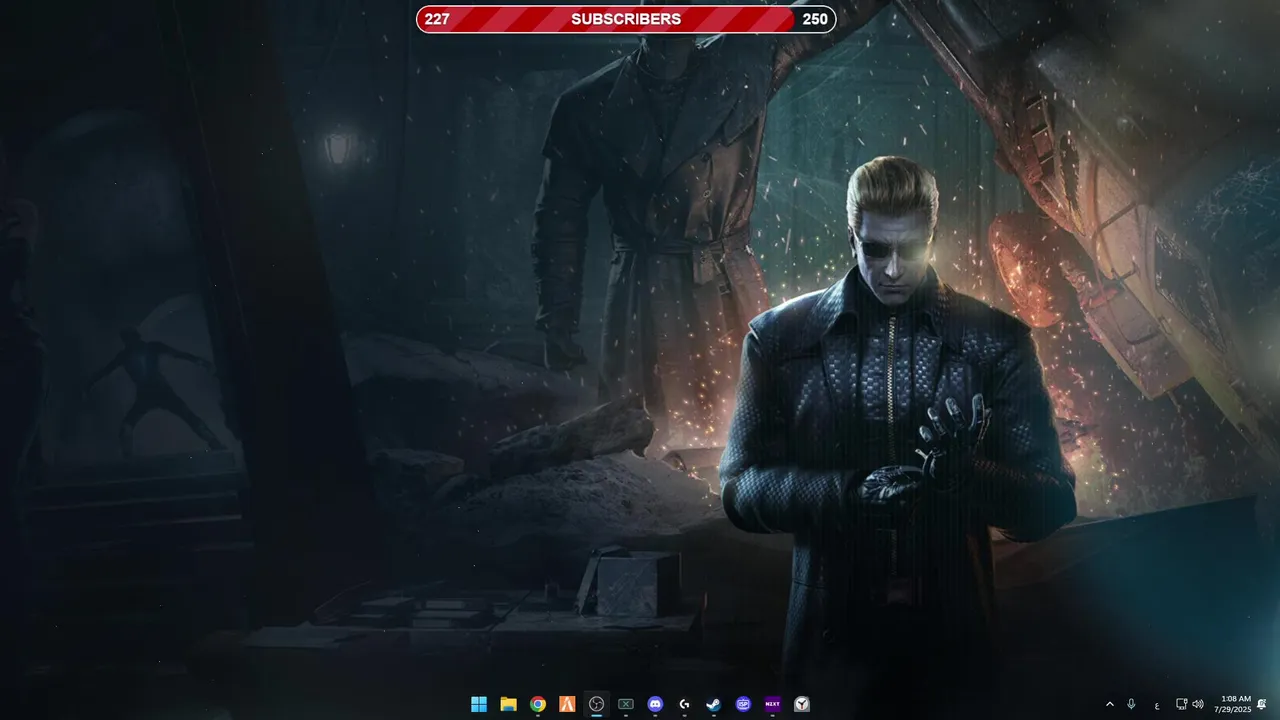Screen dimensions: 1280x720
Task: Switch to OBS Studio in the taskbar
Action: point(597,704)
